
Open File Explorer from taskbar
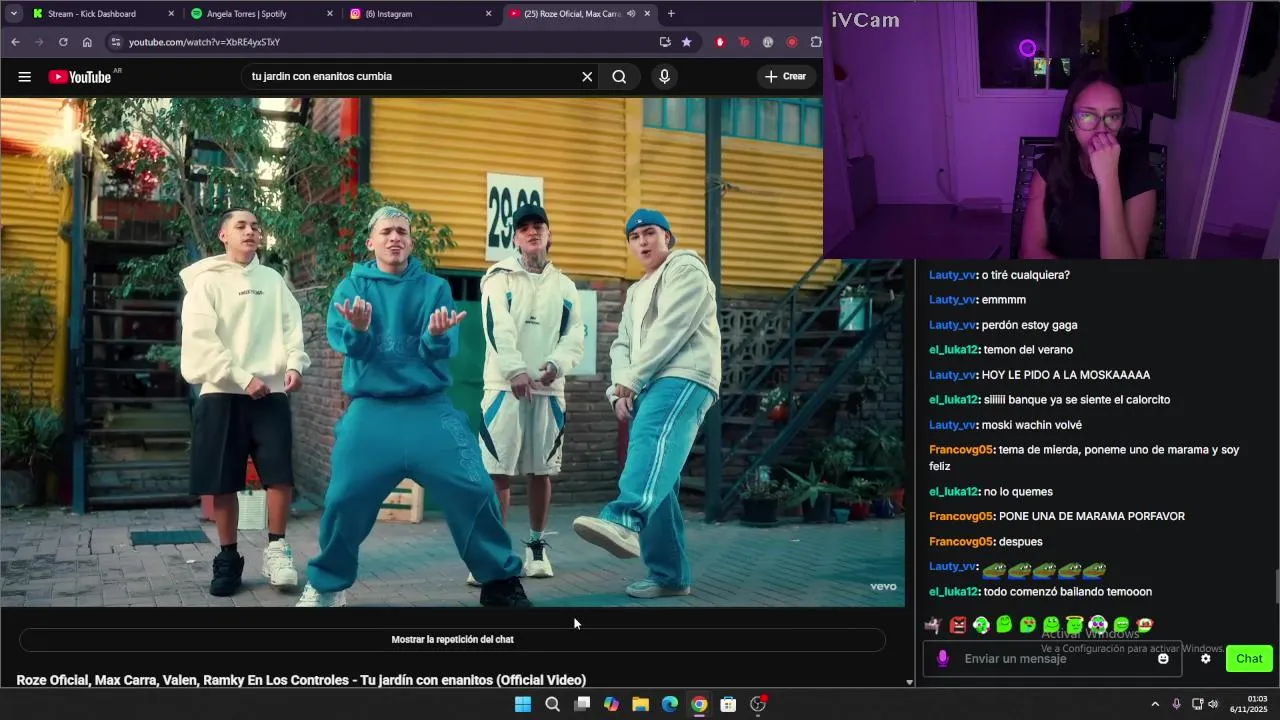tap(640, 704)
